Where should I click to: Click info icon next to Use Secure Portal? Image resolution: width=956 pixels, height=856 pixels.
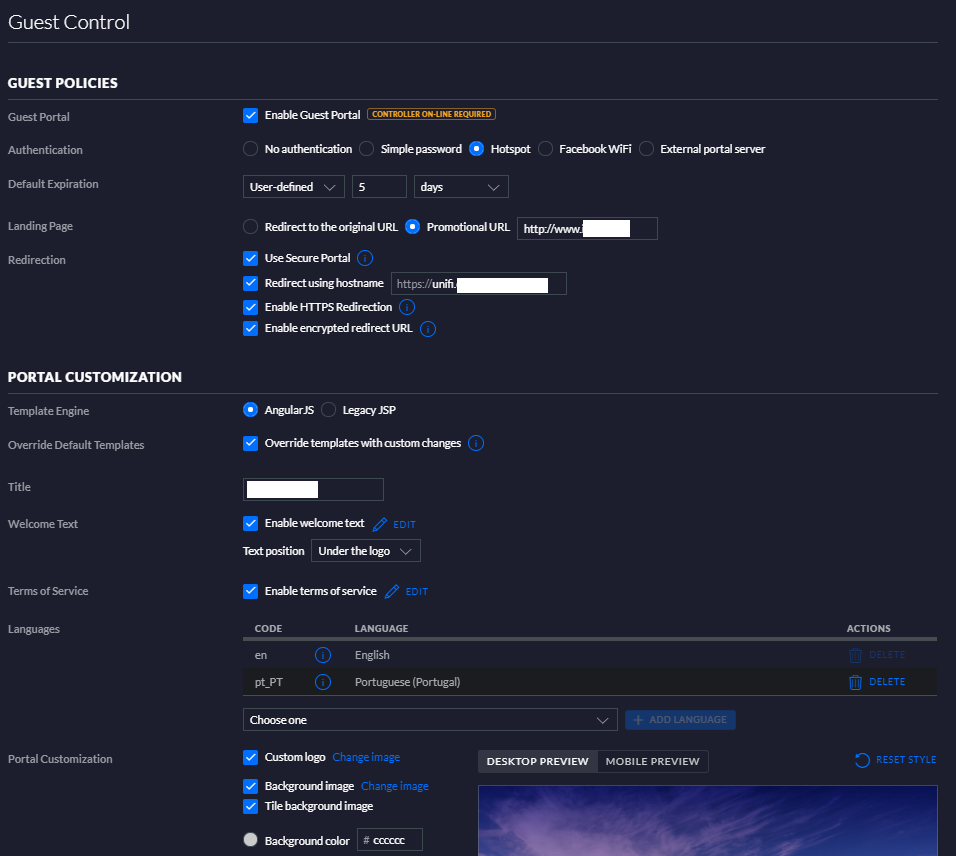[365, 259]
